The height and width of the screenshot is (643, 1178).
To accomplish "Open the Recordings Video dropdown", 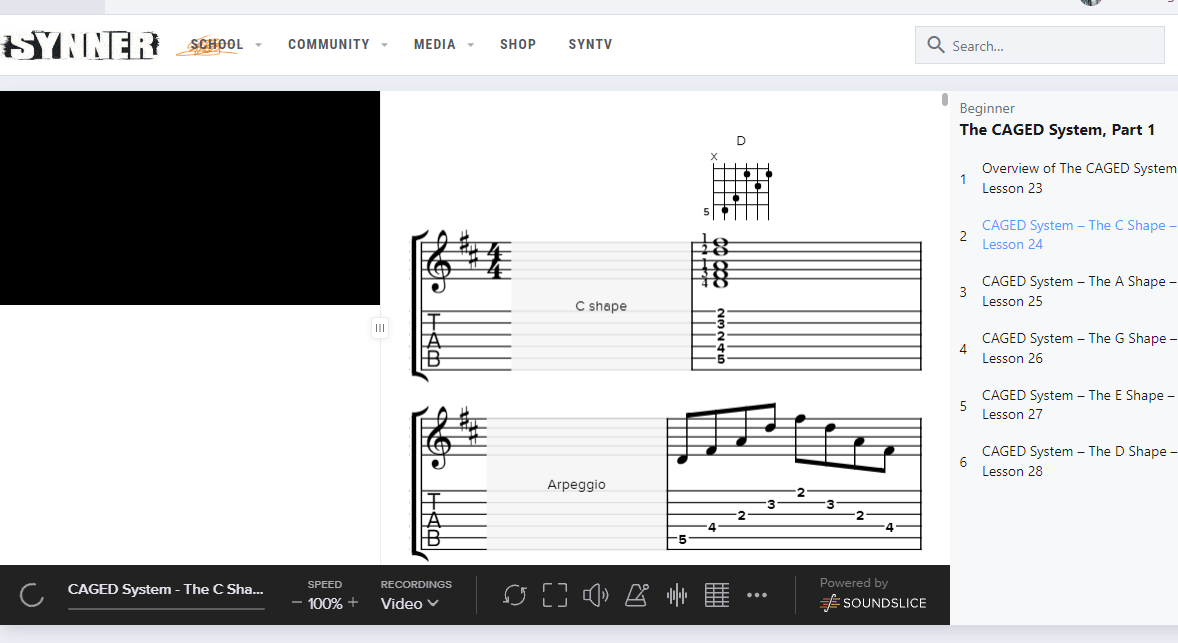I will 410,603.
